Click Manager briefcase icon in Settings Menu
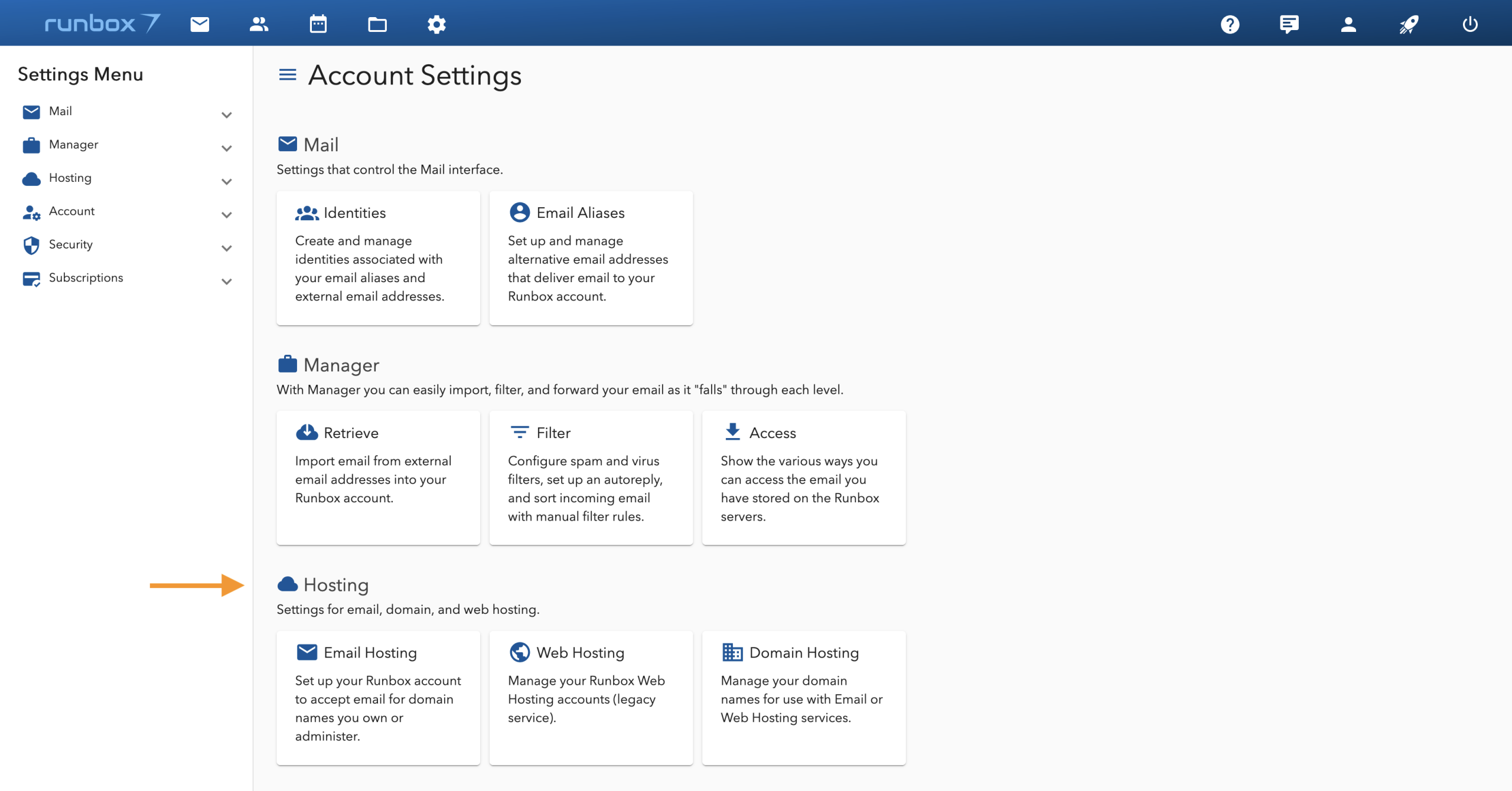Viewport: 1512px width, 791px height. click(x=31, y=145)
